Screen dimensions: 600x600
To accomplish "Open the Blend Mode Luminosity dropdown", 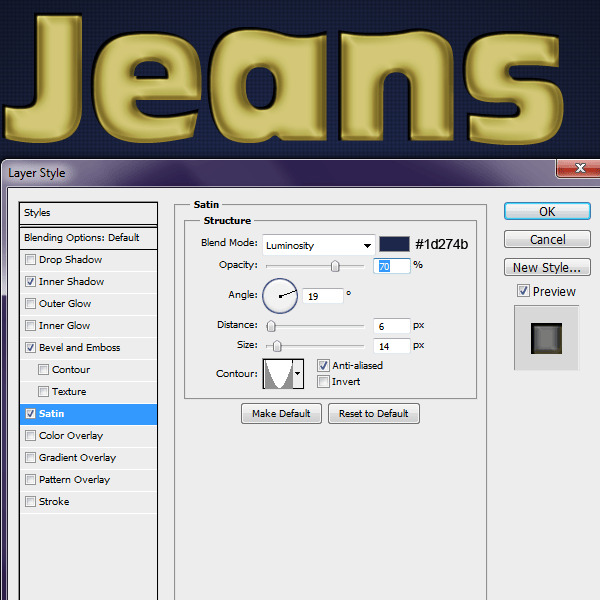I will click(318, 245).
